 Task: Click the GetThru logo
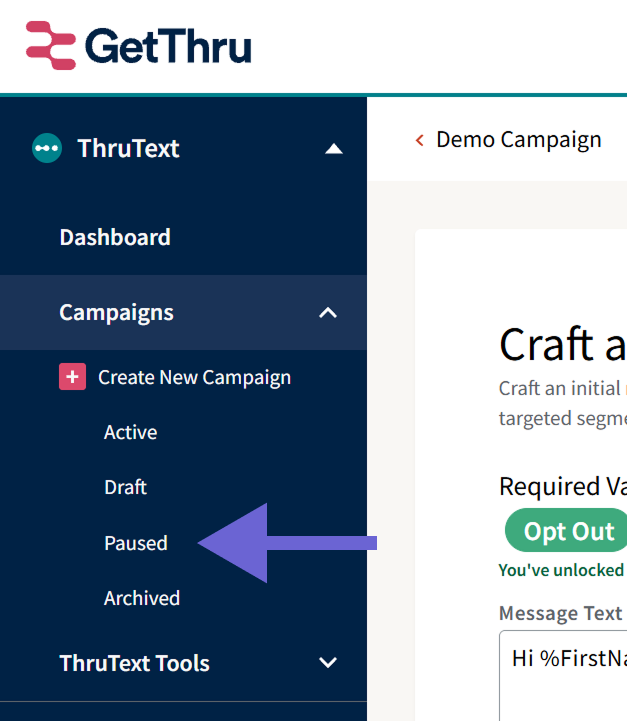(138, 46)
